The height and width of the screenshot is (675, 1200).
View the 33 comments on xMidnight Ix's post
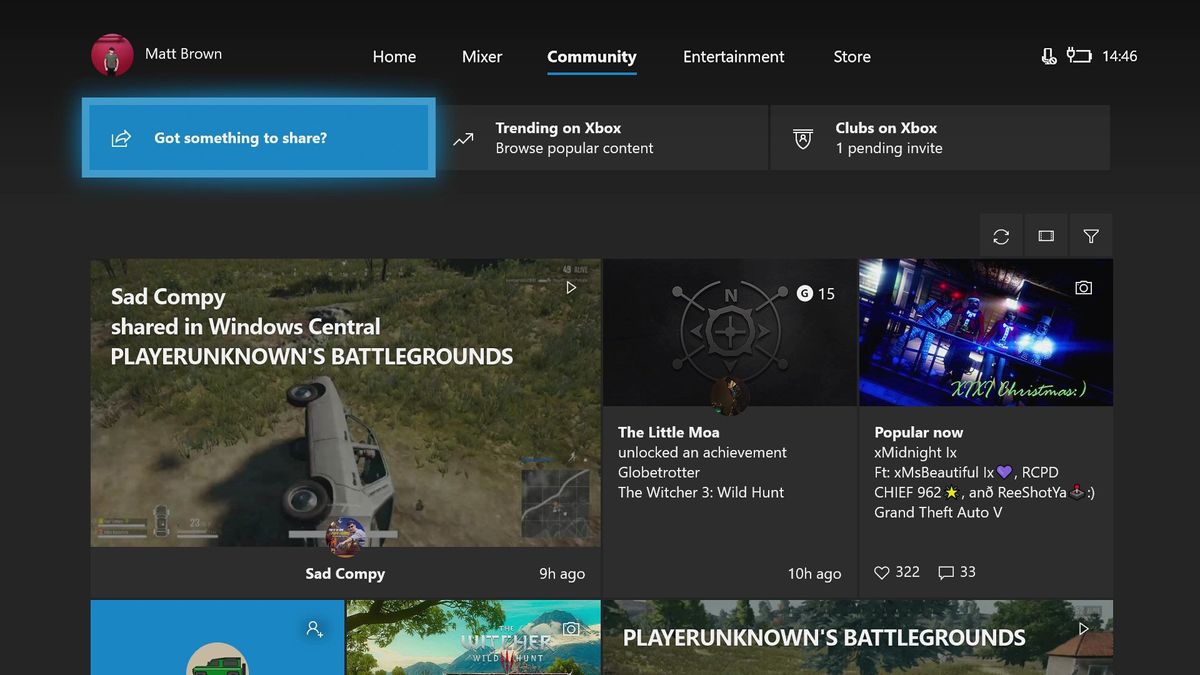[945, 572]
